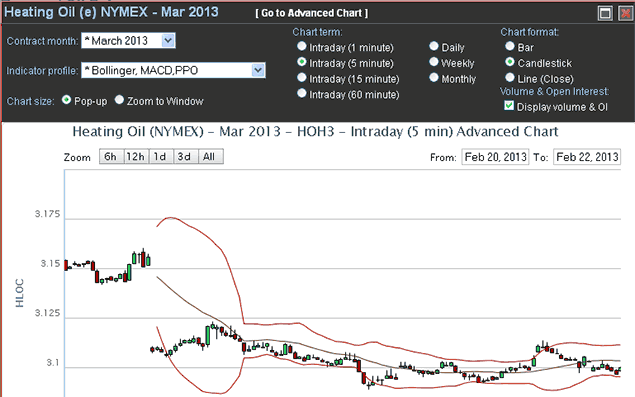The height and width of the screenshot is (397, 635).
Task: Go to Advanced Chart link
Action: click(311, 13)
